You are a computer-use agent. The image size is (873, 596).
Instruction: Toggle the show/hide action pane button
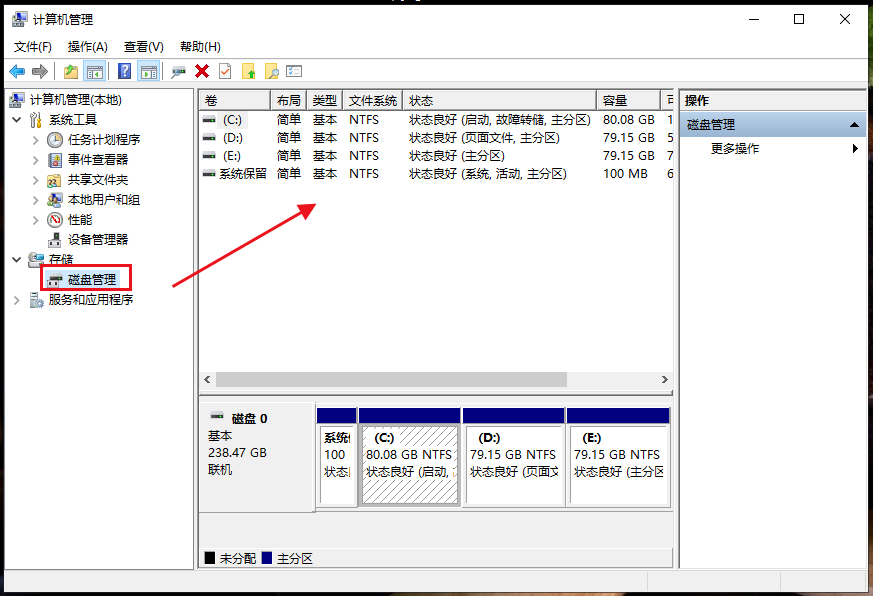[148, 71]
